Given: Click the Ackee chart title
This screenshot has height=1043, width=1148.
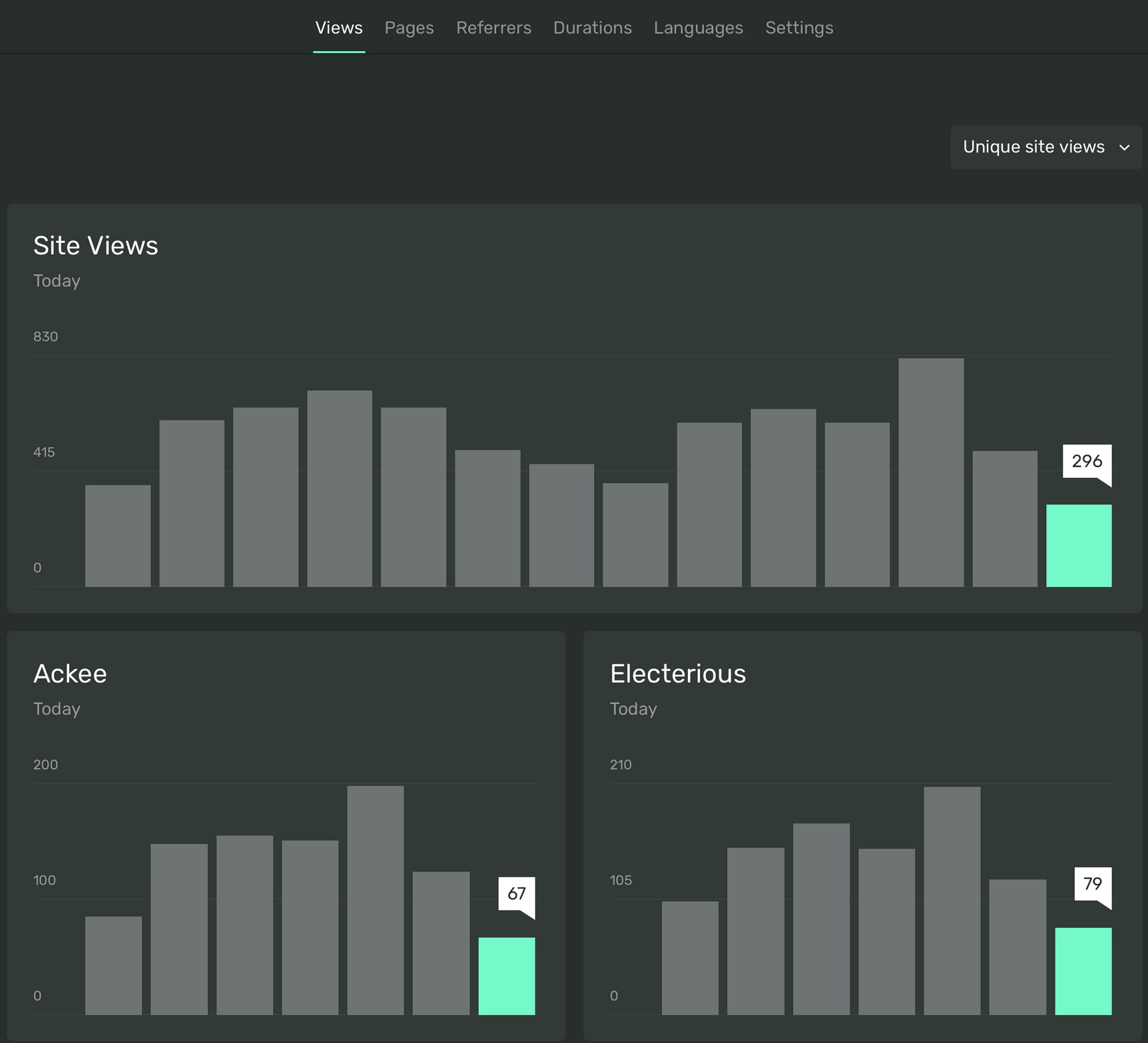Looking at the screenshot, I should tap(70, 674).
